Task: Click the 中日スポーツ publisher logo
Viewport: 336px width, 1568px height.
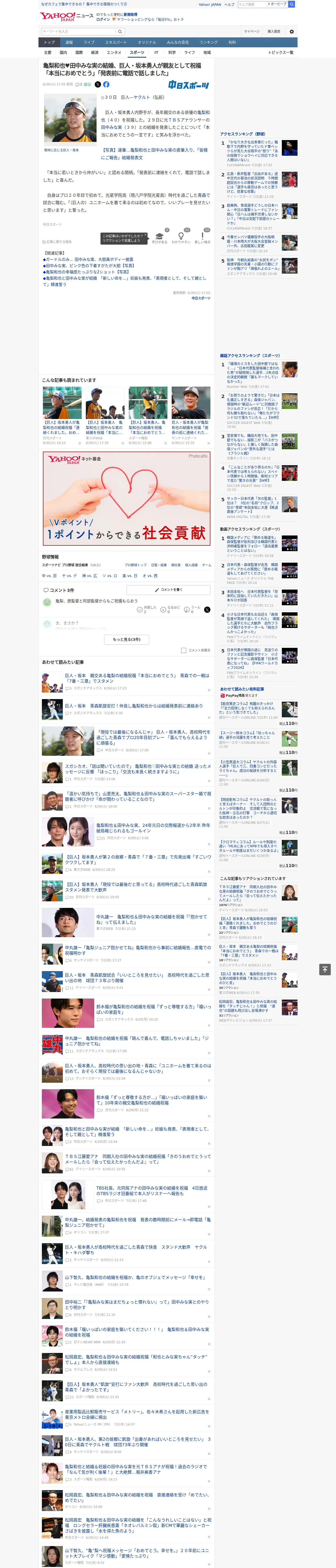Action: 188,85
